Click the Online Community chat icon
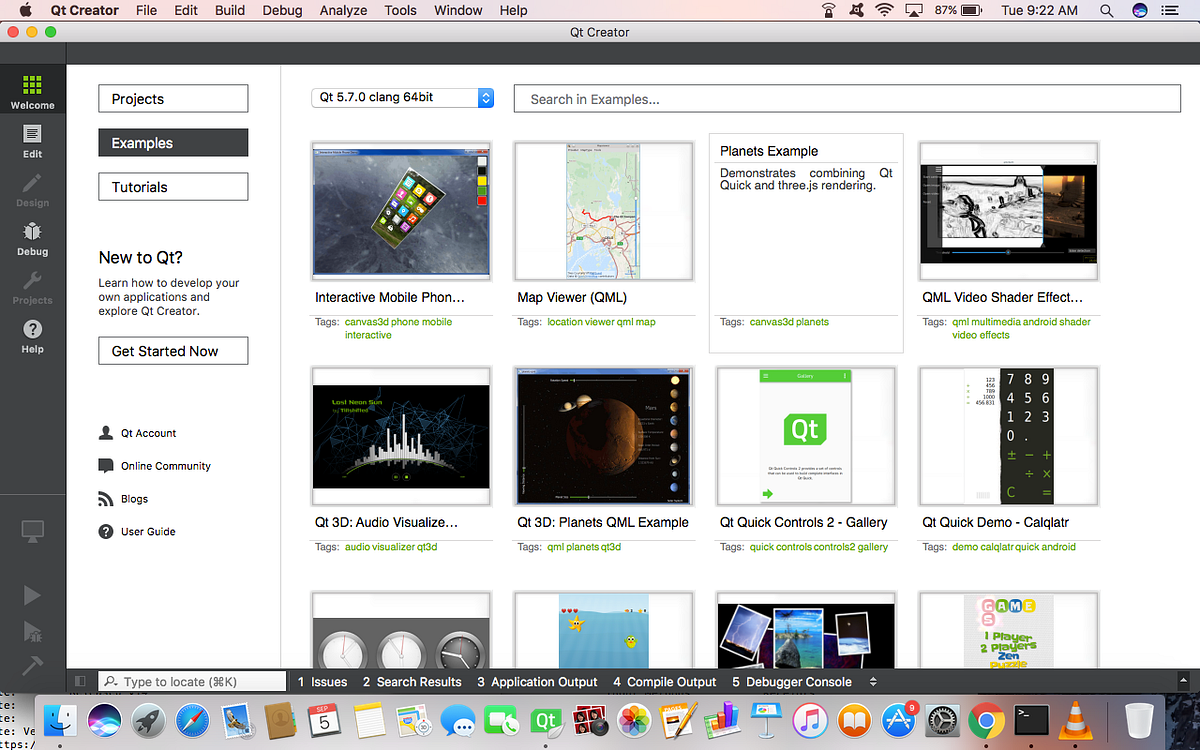1200x750 pixels. [x=106, y=466]
